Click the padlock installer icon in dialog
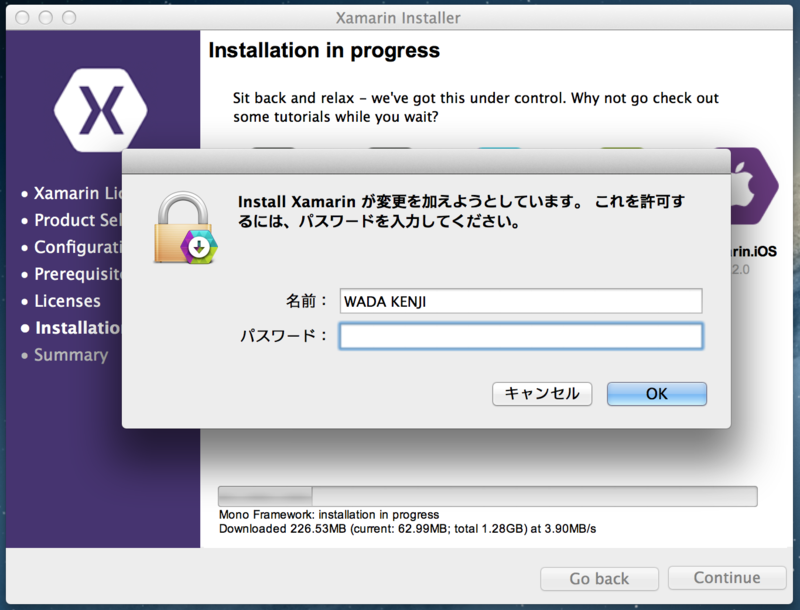This screenshot has width=800, height=610. click(x=186, y=227)
